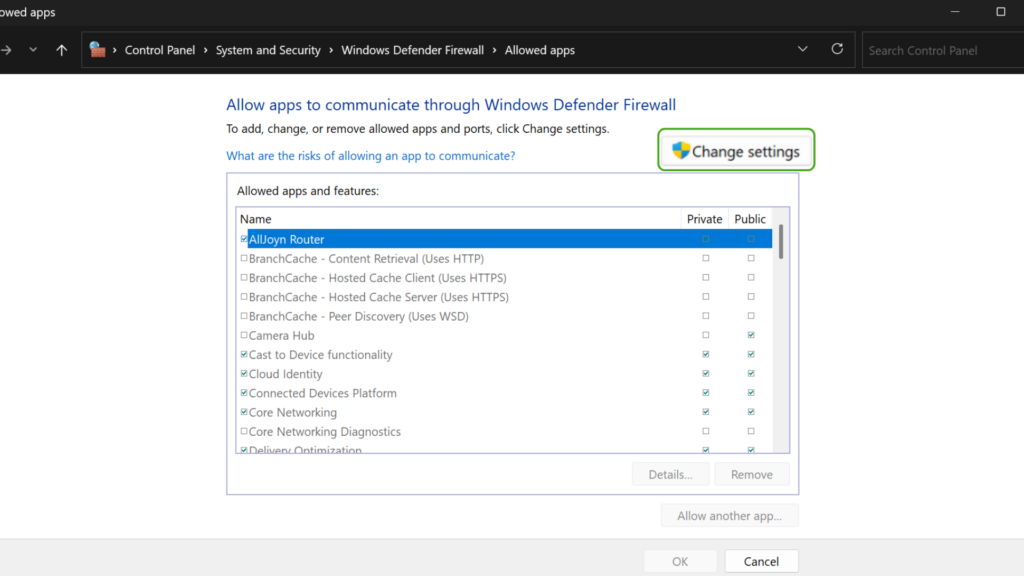Image resolution: width=1024 pixels, height=576 pixels.
Task: Open recent locations chevron
Action: (x=33, y=50)
